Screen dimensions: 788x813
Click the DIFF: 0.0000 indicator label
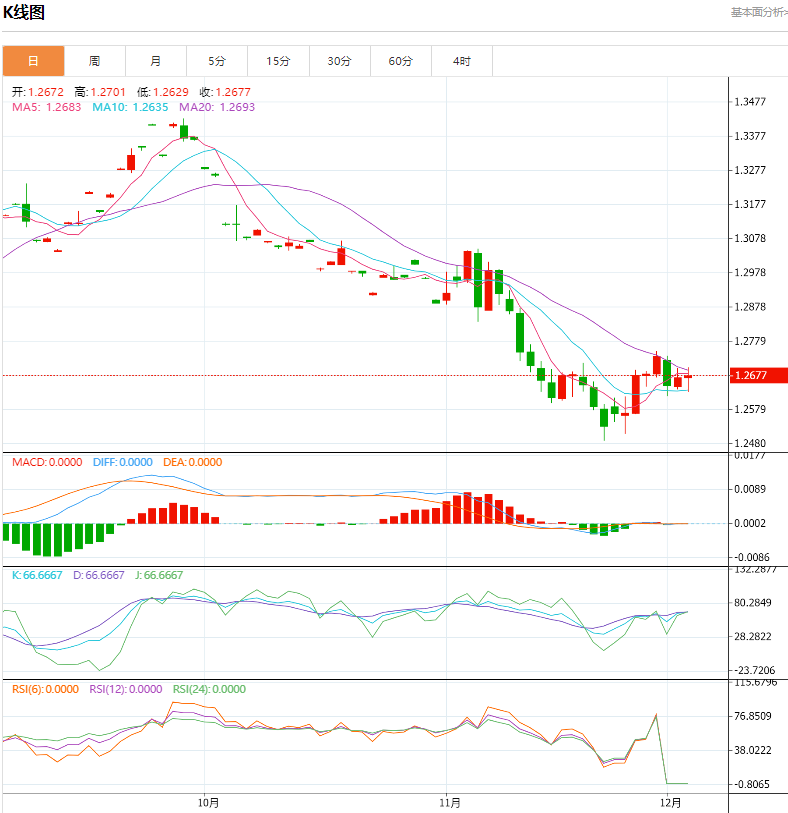click(x=122, y=462)
